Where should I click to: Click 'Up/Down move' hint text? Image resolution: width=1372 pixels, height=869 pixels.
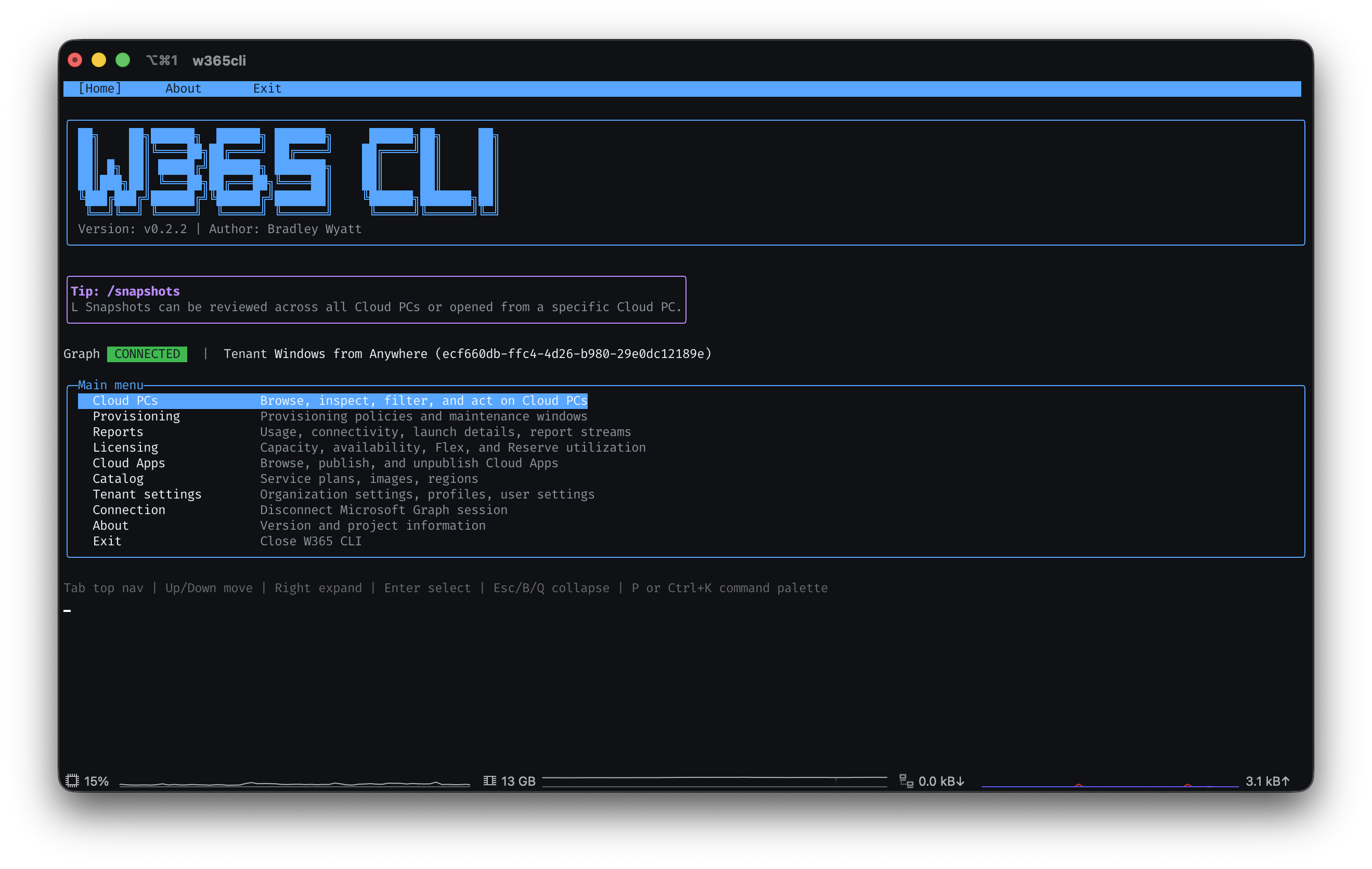pyautogui.click(x=209, y=588)
